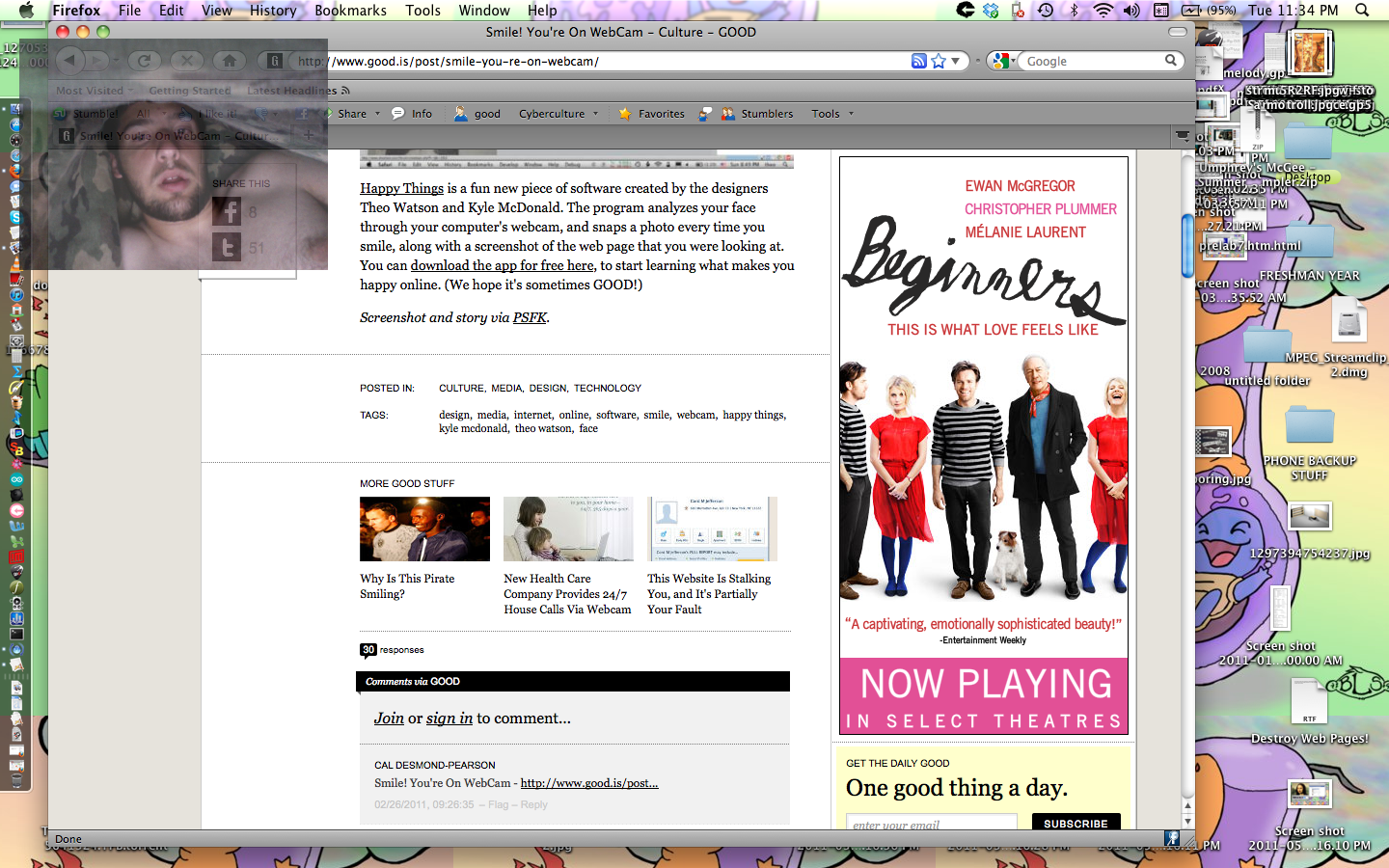1389x868 pixels.
Task: Click the 'sign in' link
Action: [x=449, y=719]
